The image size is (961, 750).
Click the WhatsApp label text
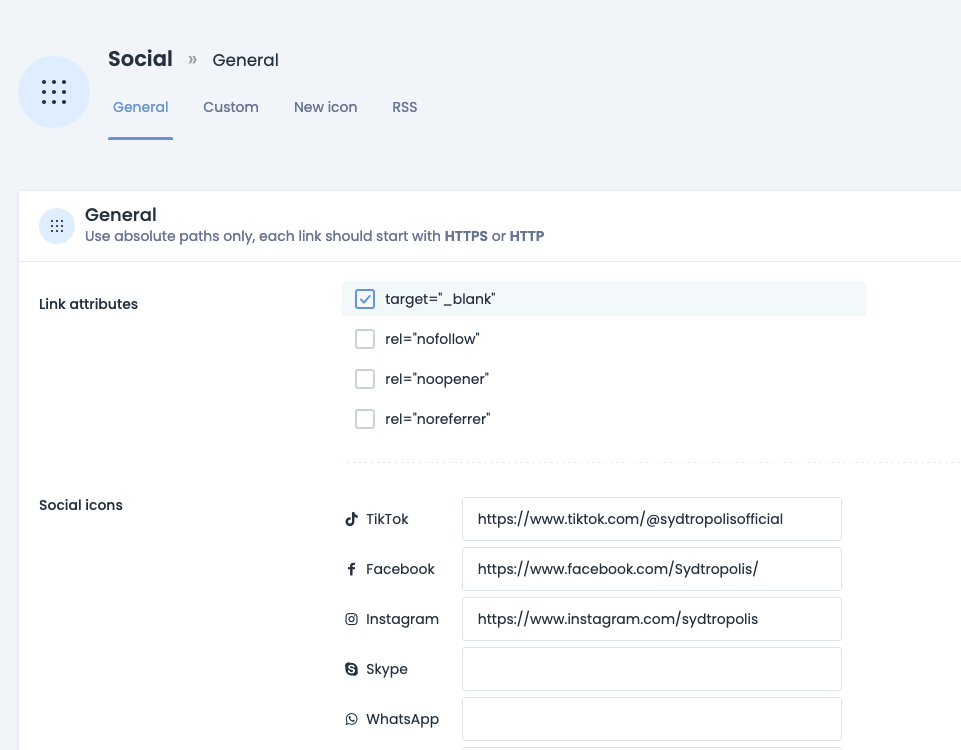pos(402,719)
